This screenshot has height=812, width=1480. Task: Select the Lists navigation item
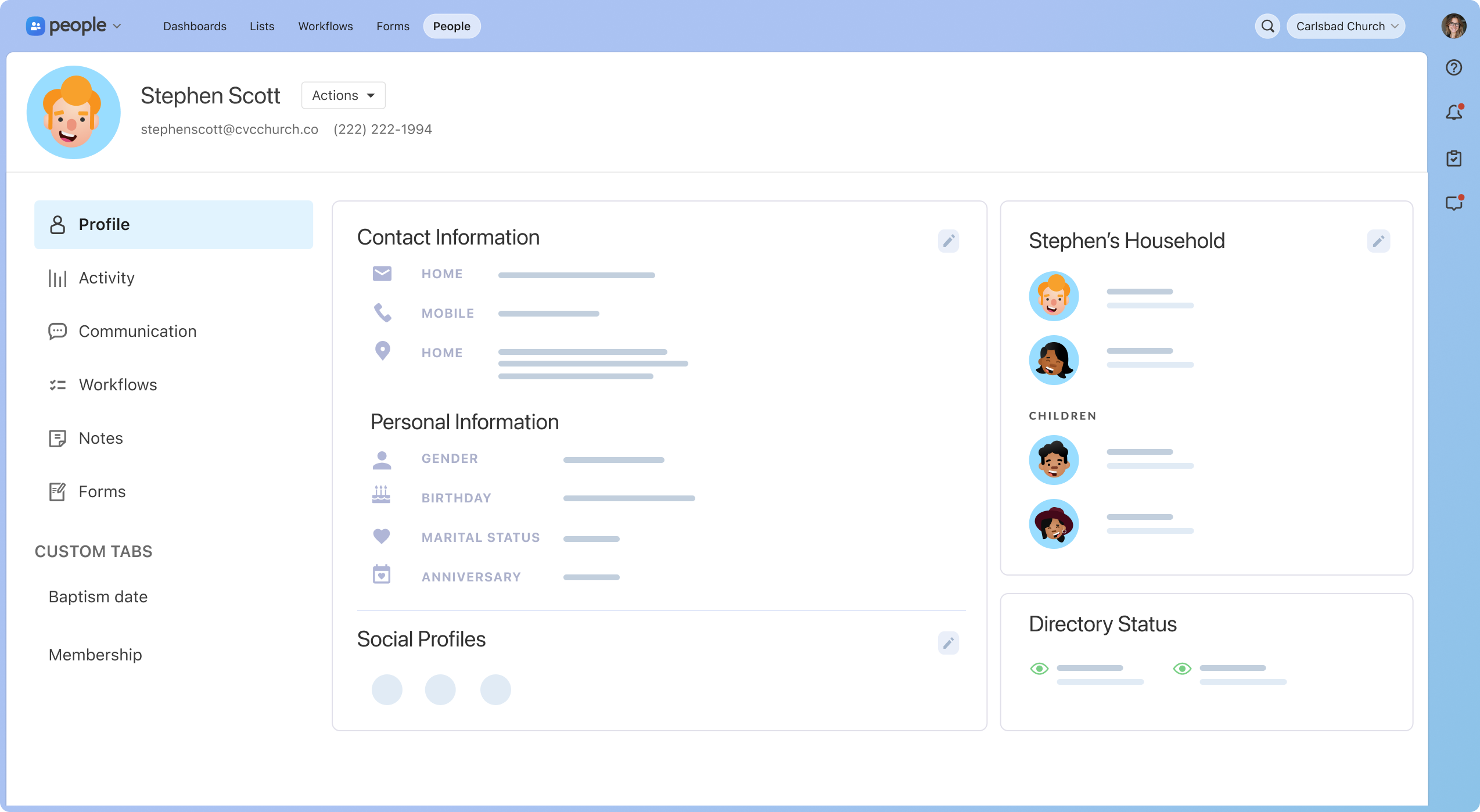tap(261, 26)
